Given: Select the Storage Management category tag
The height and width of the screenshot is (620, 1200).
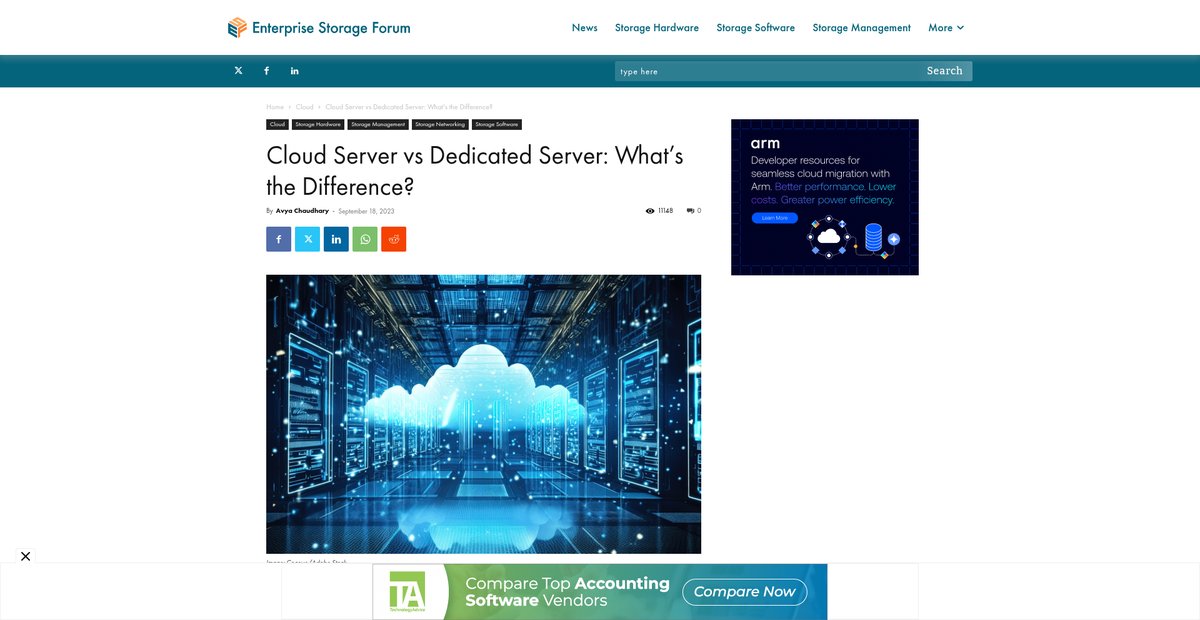Looking at the screenshot, I should 378,125.
